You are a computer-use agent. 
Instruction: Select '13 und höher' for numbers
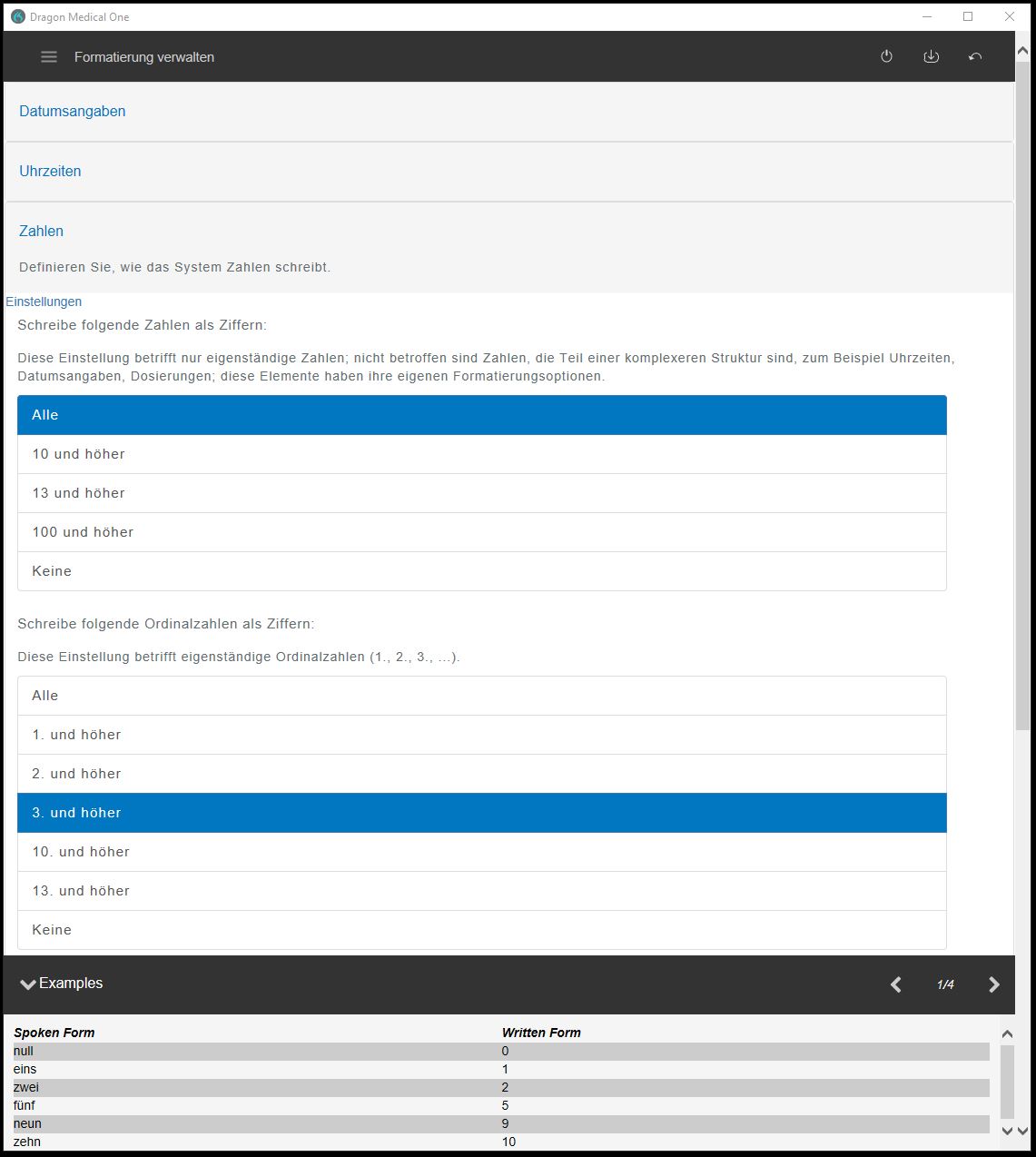pos(481,493)
